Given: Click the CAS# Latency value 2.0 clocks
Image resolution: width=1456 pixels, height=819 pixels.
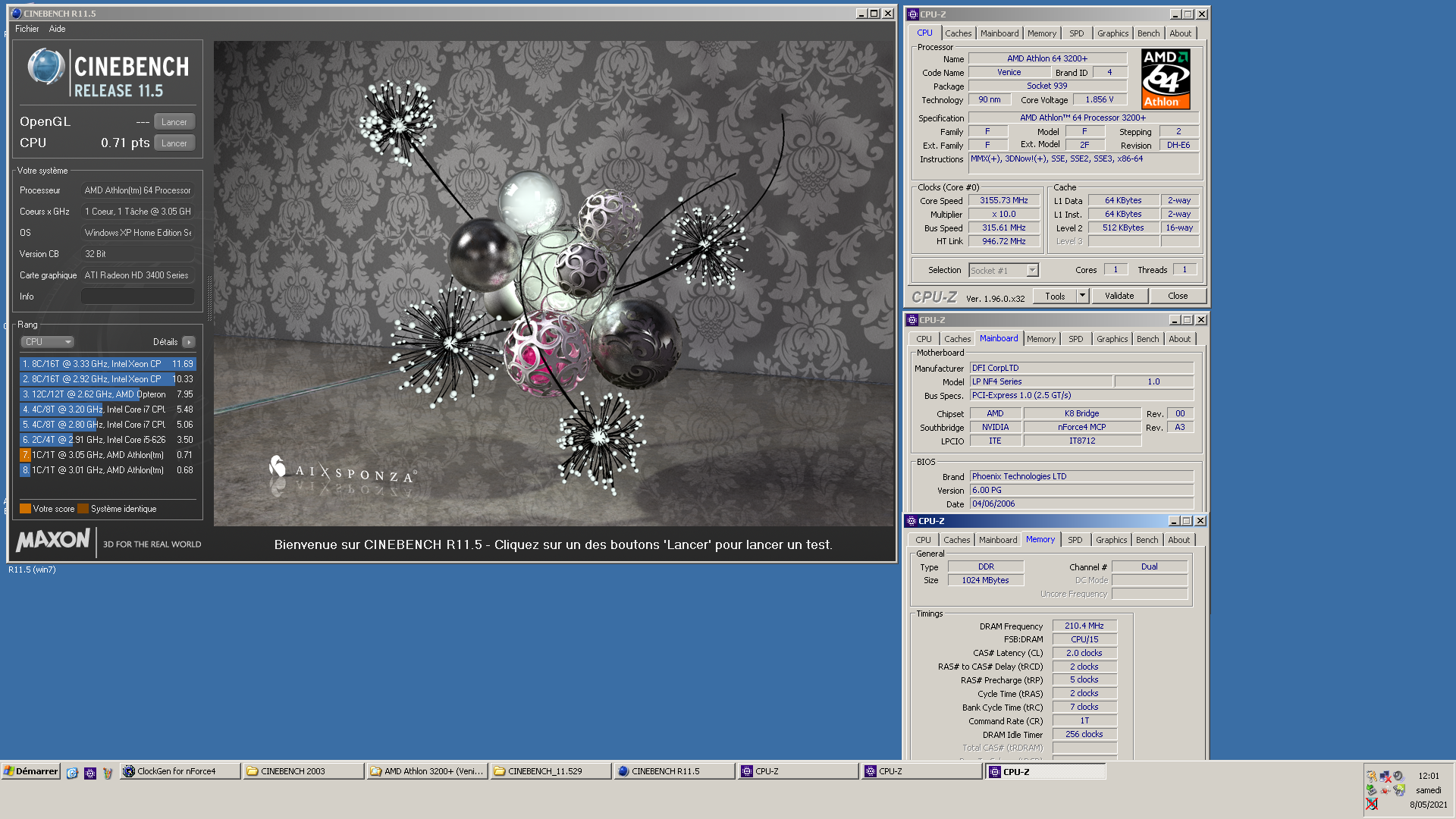Looking at the screenshot, I should click(x=1084, y=653).
